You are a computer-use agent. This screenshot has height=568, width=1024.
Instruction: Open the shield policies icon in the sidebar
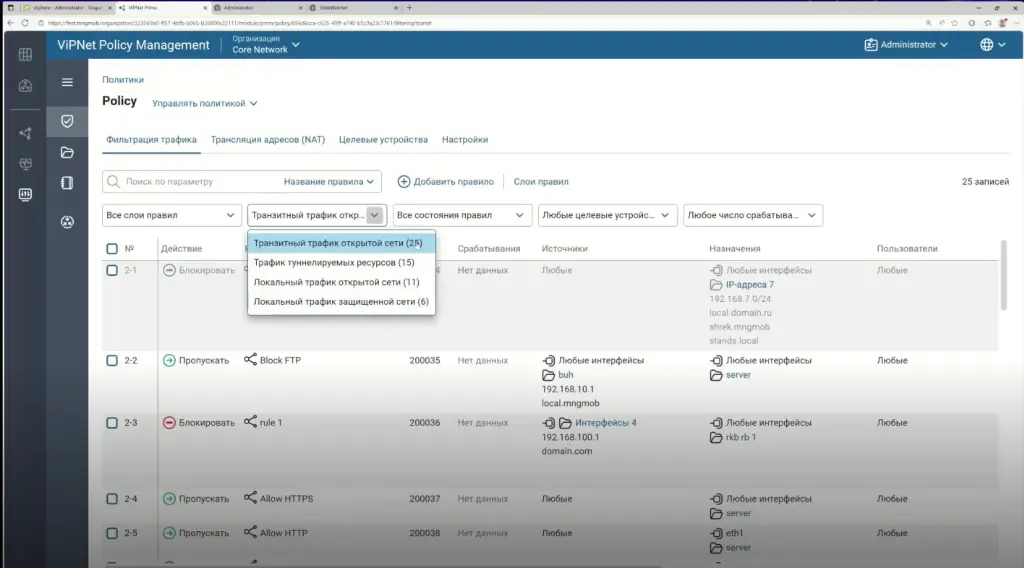point(67,121)
